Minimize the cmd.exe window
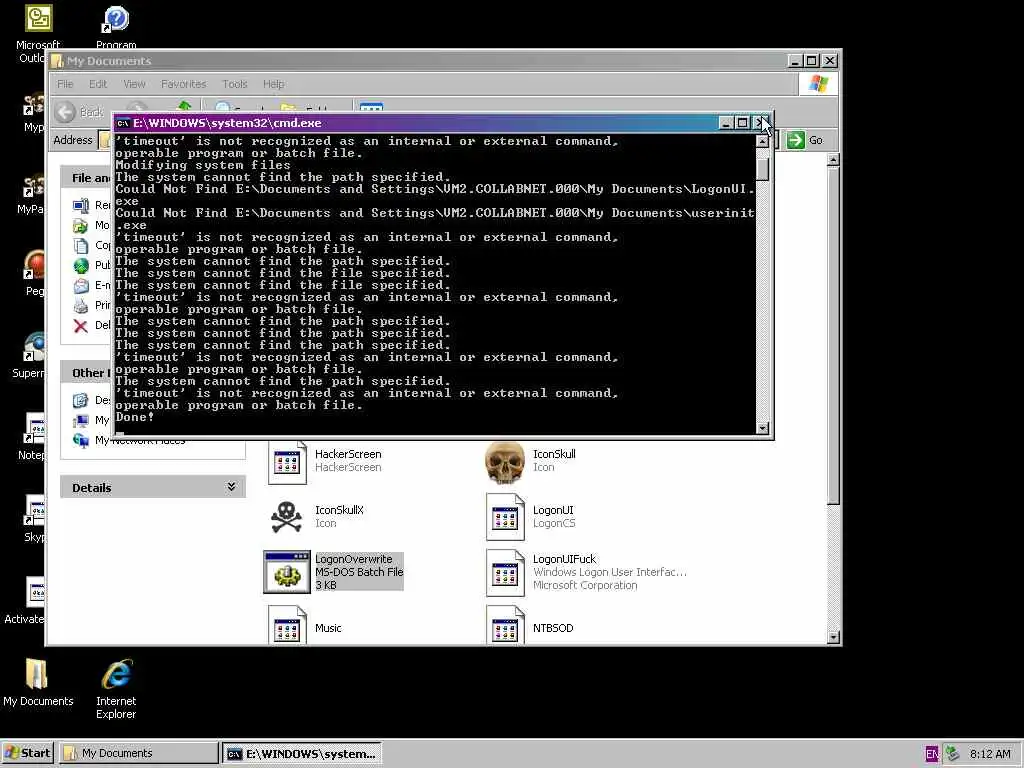The width and height of the screenshot is (1024, 768). [x=726, y=123]
